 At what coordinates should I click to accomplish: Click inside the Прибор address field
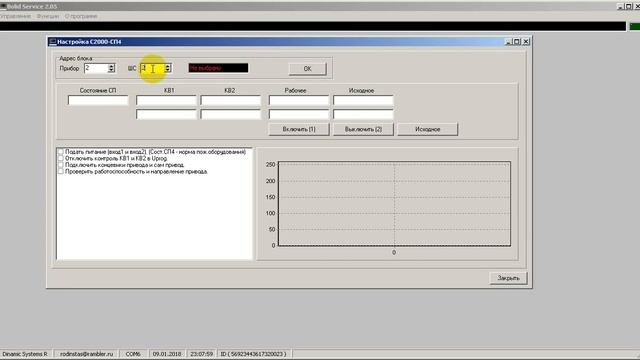pos(96,68)
